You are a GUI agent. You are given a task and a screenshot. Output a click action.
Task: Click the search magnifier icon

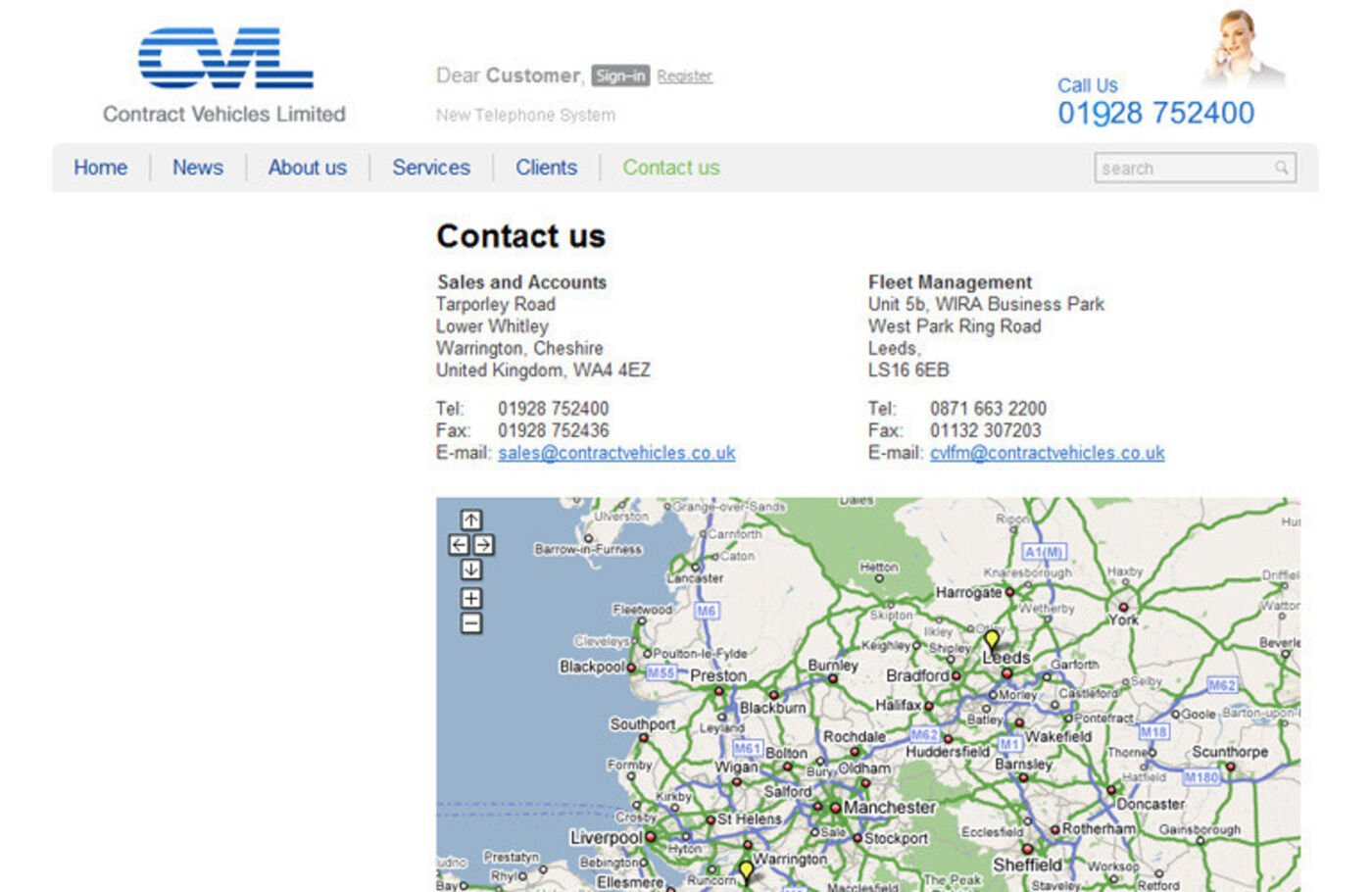(1281, 168)
